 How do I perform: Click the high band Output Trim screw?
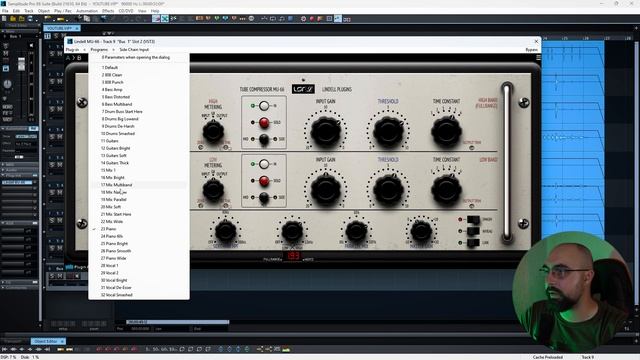(471, 148)
